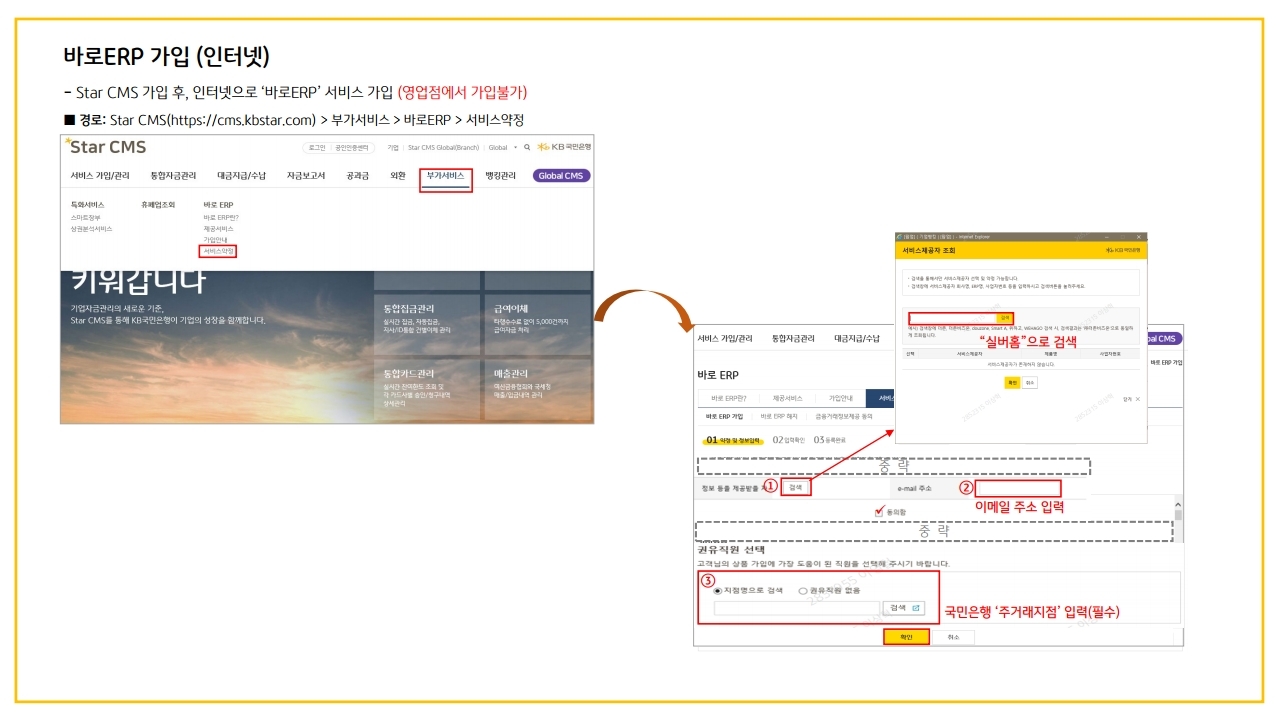Open 통합자금관리 menu in the left screenshot
The width and height of the screenshot is (1280, 720).
[x=173, y=176]
